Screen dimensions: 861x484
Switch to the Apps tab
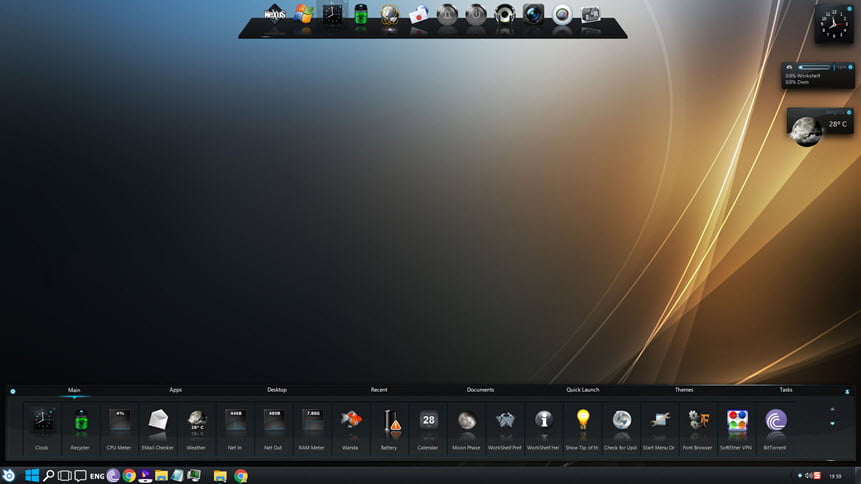176,390
